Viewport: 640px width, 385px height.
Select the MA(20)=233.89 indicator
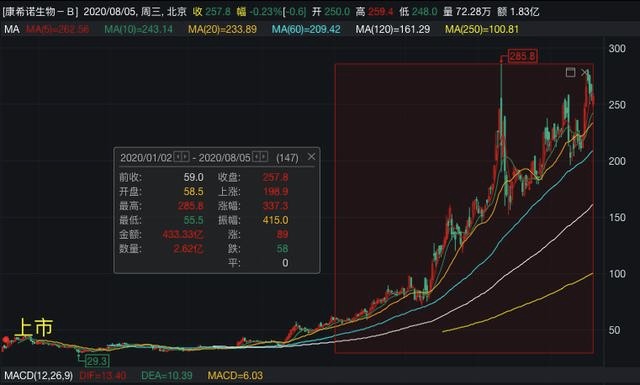(x=222, y=29)
